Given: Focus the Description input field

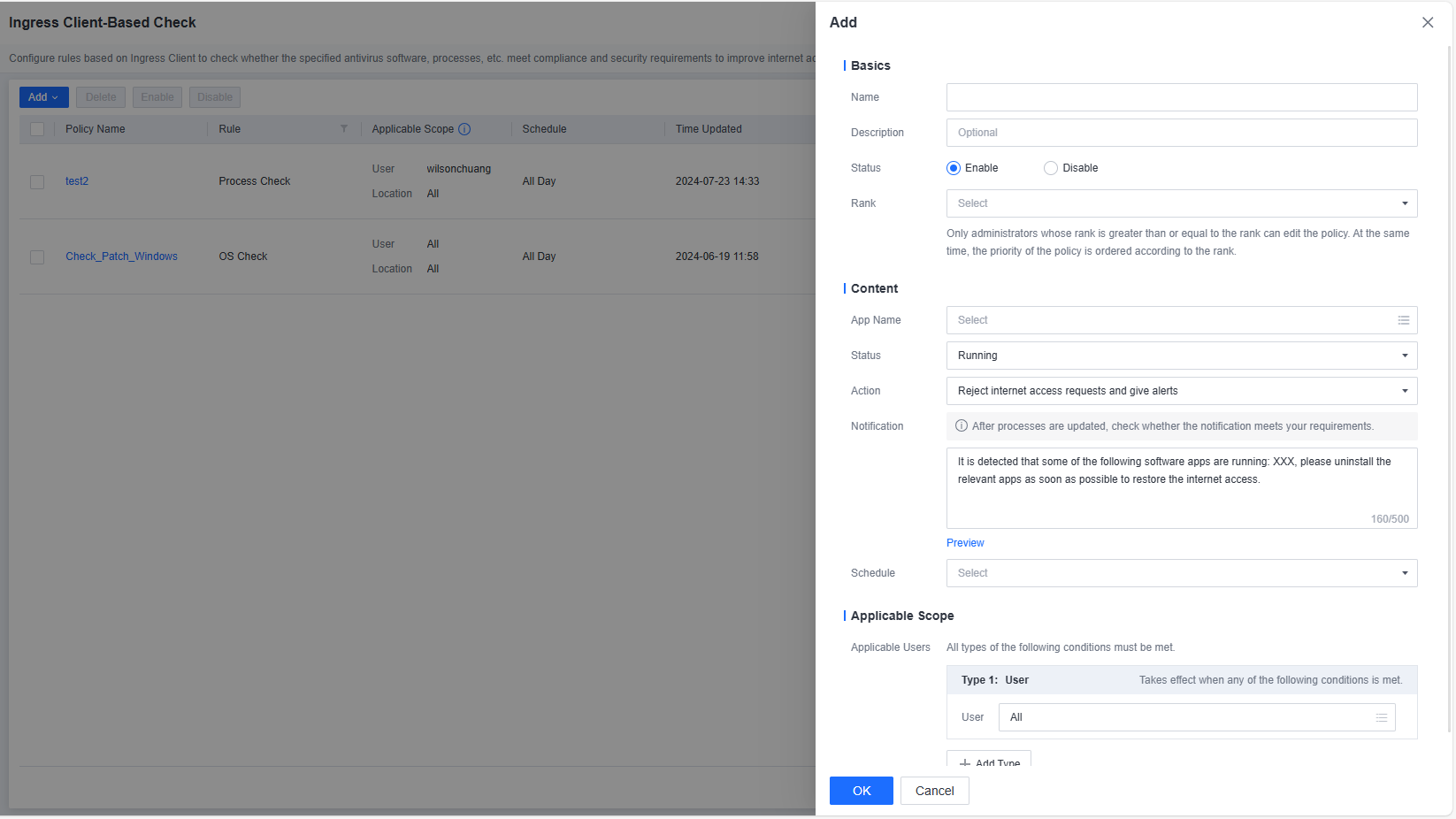Looking at the screenshot, I should pyautogui.click(x=1182, y=133).
